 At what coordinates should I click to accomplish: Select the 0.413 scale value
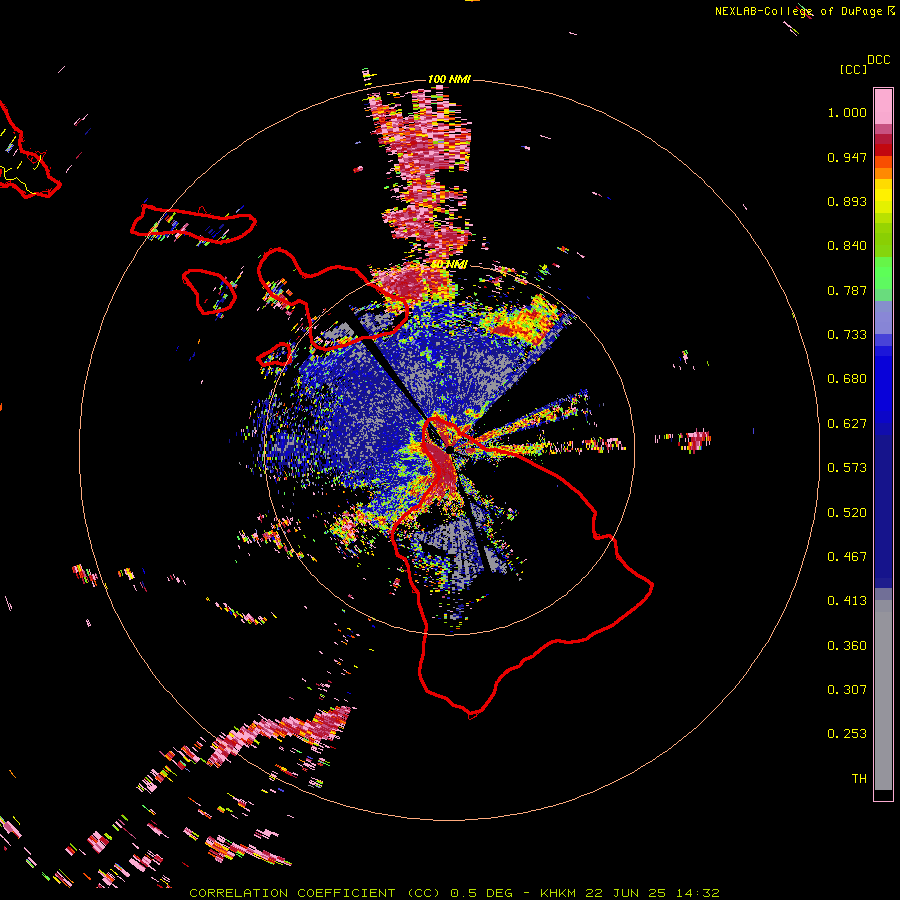click(x=847, y=601)
